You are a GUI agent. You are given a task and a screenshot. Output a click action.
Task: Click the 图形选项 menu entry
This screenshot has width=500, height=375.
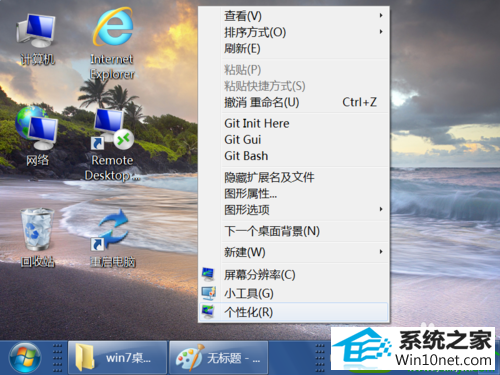(293, 210)
